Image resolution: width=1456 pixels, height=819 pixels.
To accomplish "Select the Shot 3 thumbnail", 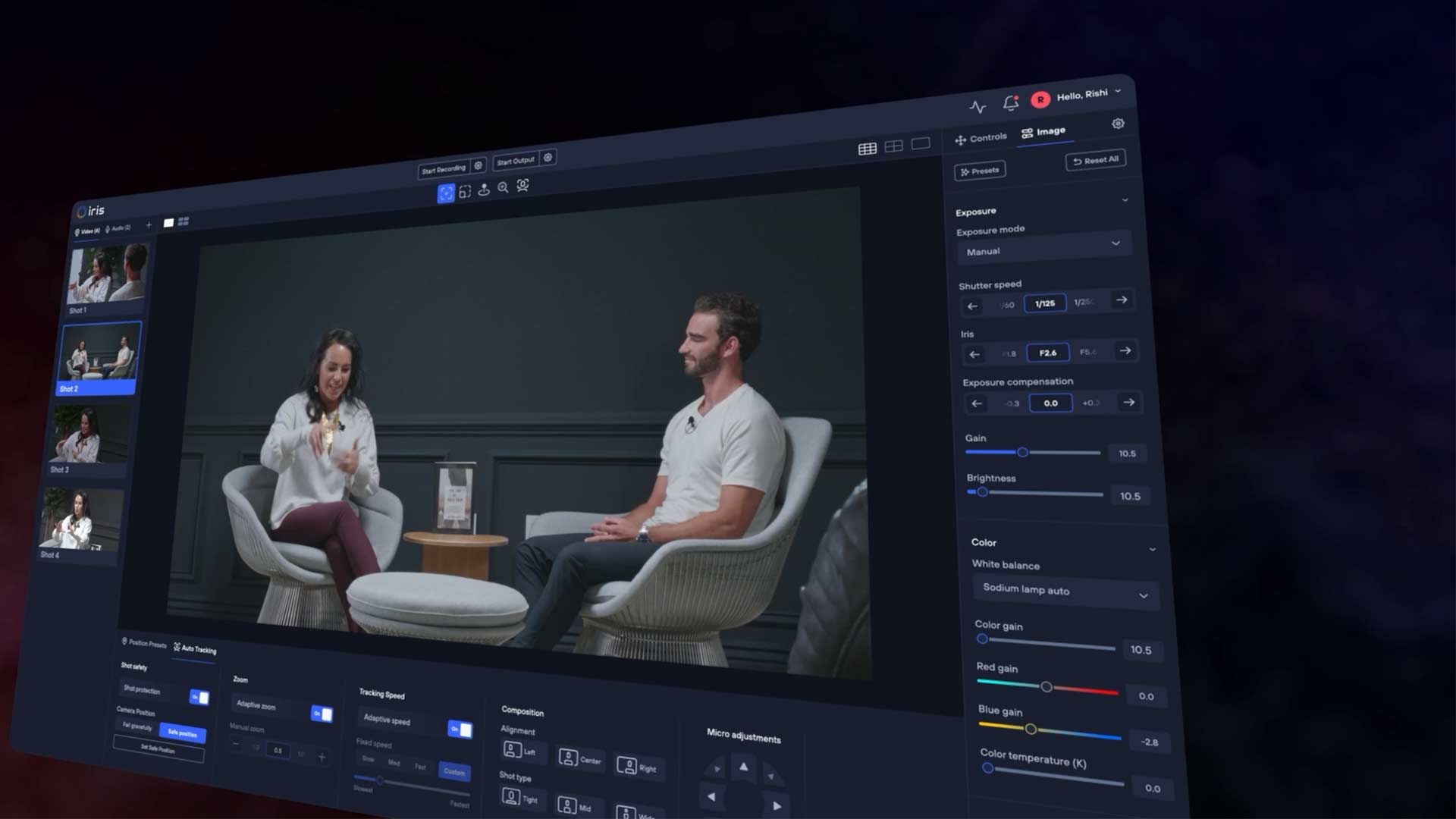I will [89, 436].
